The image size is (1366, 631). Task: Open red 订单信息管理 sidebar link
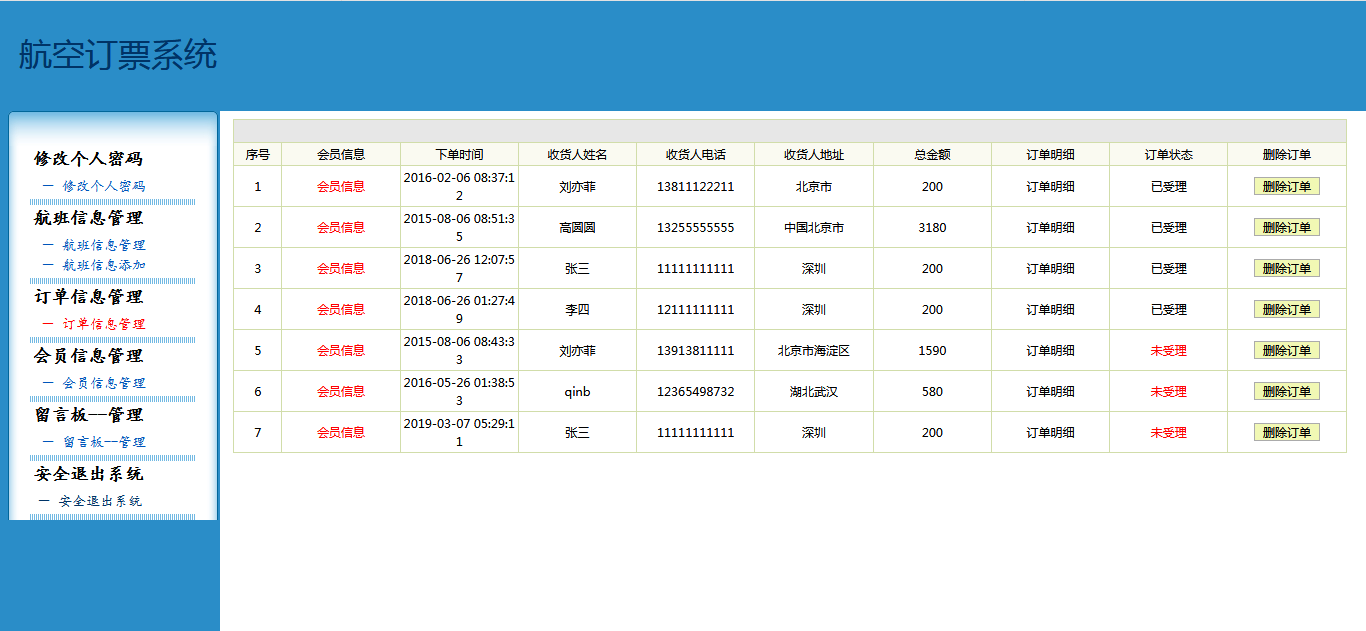[x=104, y=324]
